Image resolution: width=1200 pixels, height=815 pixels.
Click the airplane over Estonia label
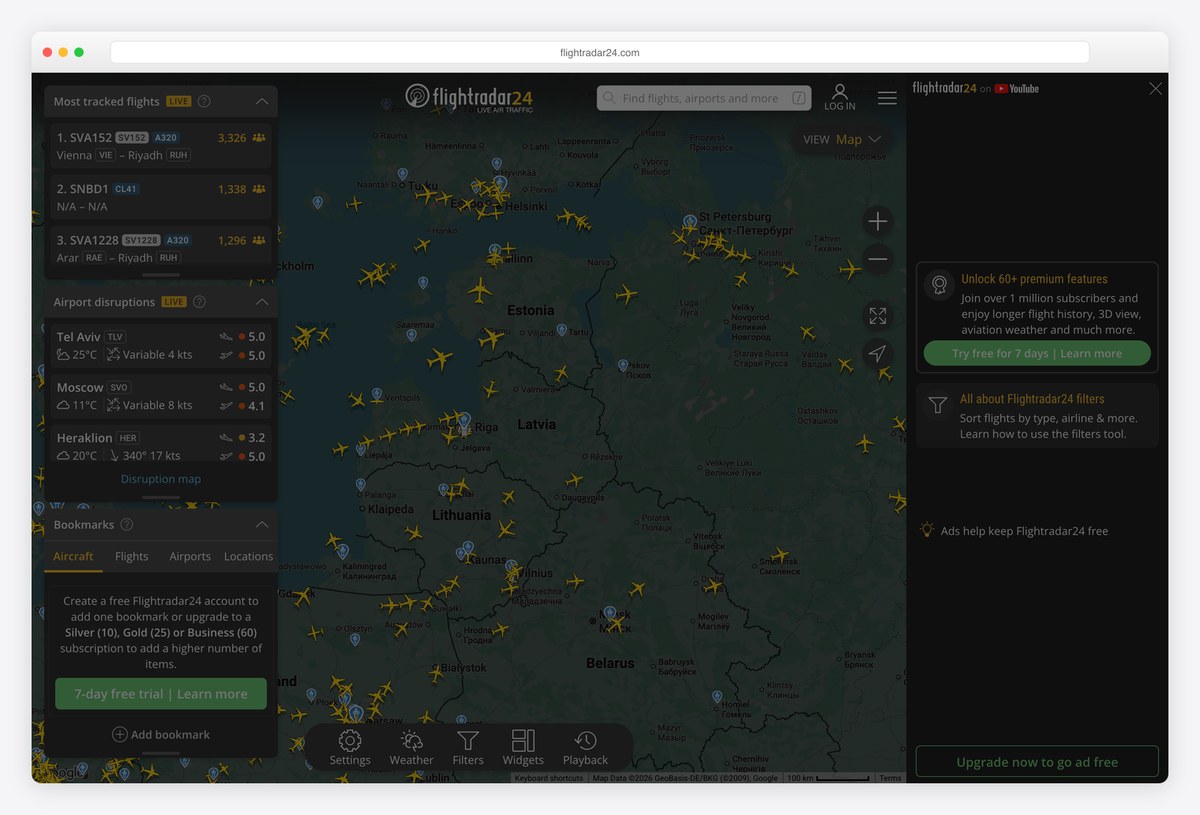(x=479, y=292)
